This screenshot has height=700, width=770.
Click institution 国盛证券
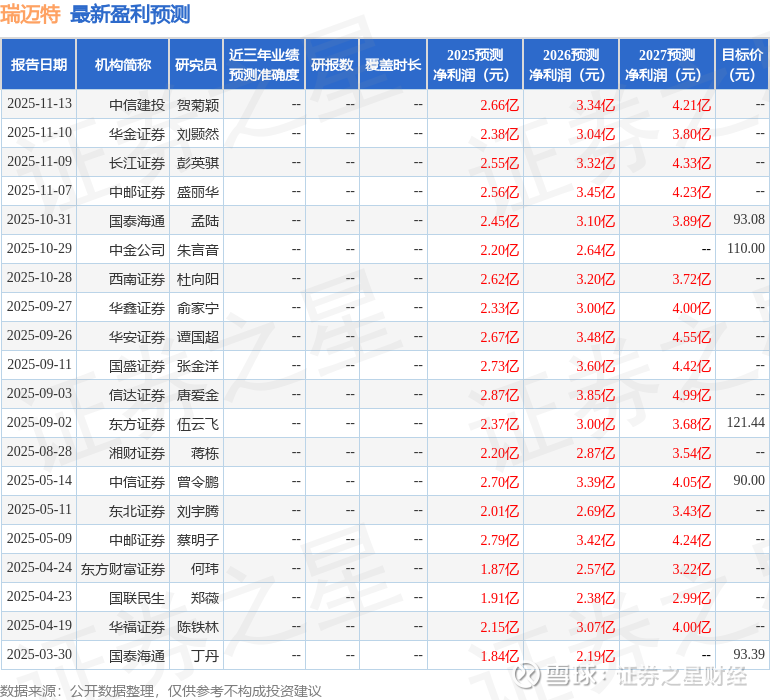(137, 366)
